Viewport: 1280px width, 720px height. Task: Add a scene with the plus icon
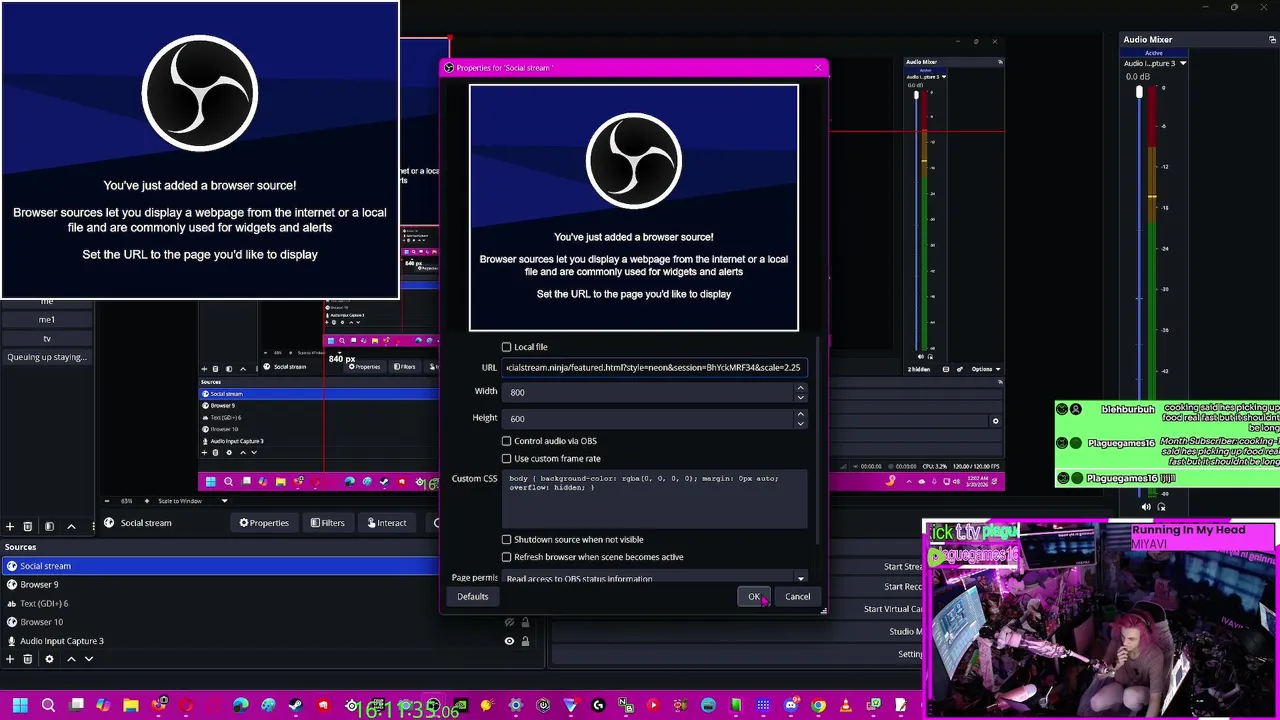click(x=10, y=526)
